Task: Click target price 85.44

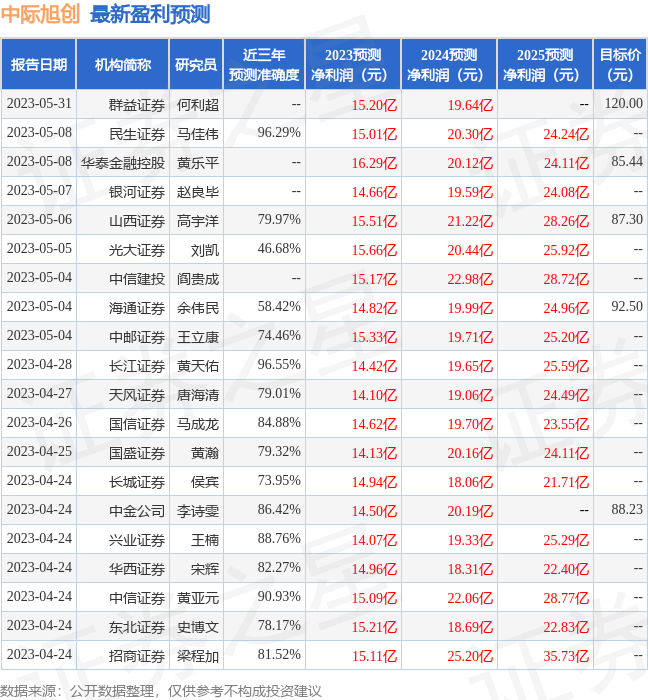Action: click(627, 162)
